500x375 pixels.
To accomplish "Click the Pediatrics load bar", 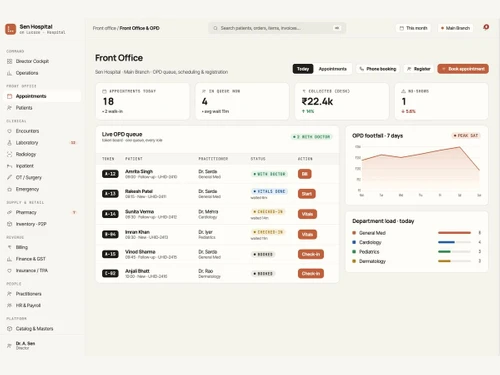I will pyautogui.click(x=454, y=252).
